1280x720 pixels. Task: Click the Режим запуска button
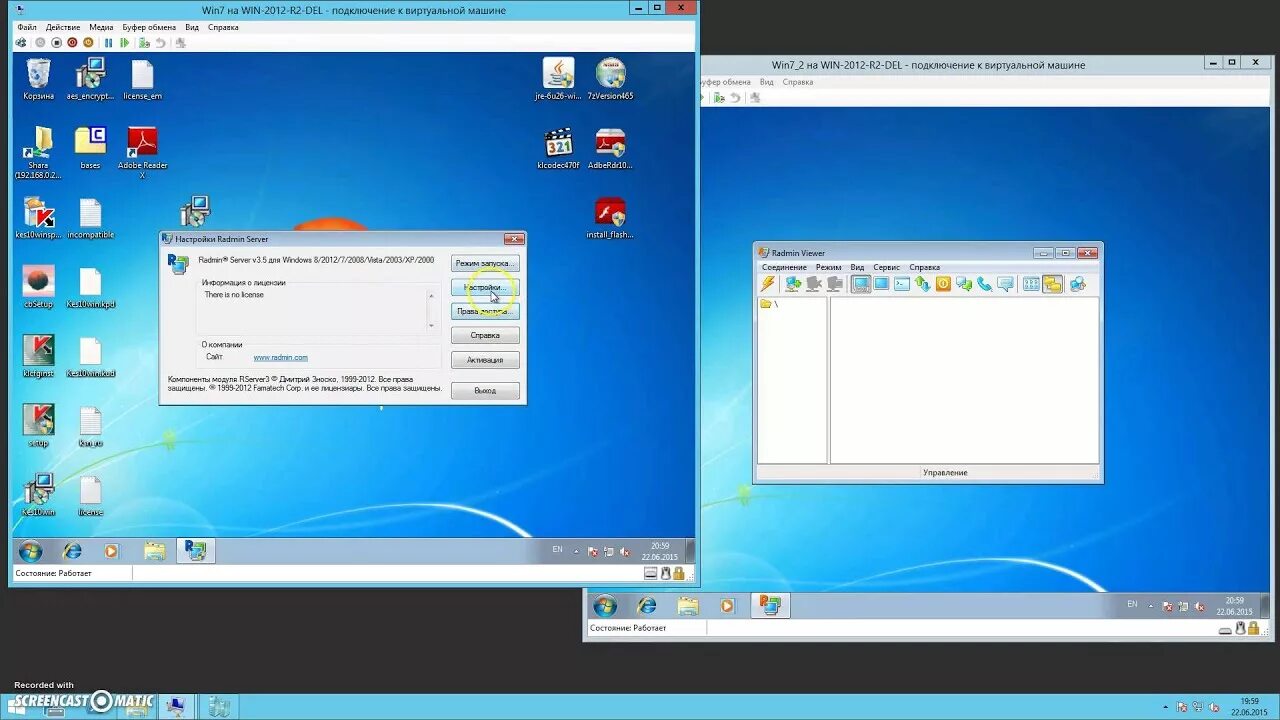(x=485, y=263)
